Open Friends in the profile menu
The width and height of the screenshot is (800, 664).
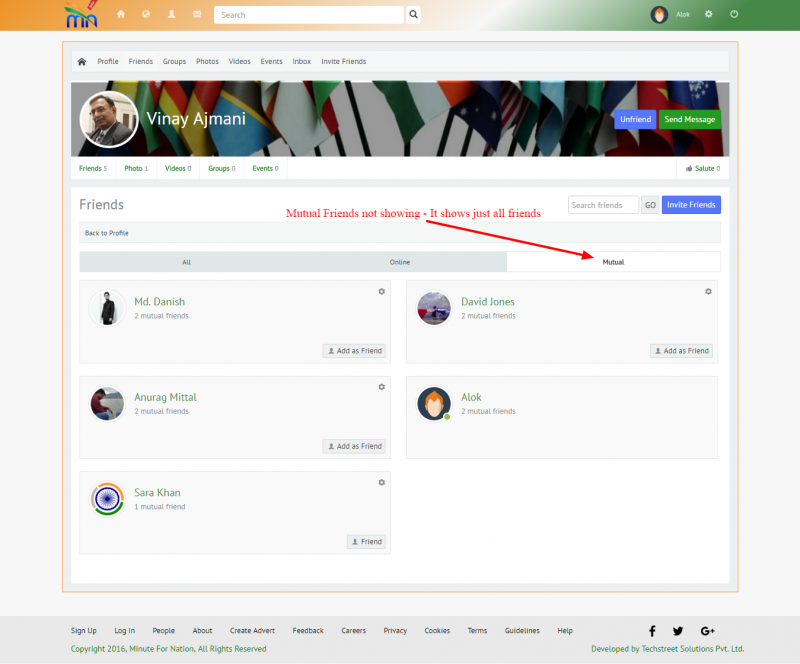pyautogui.click(x=141, y=61)
